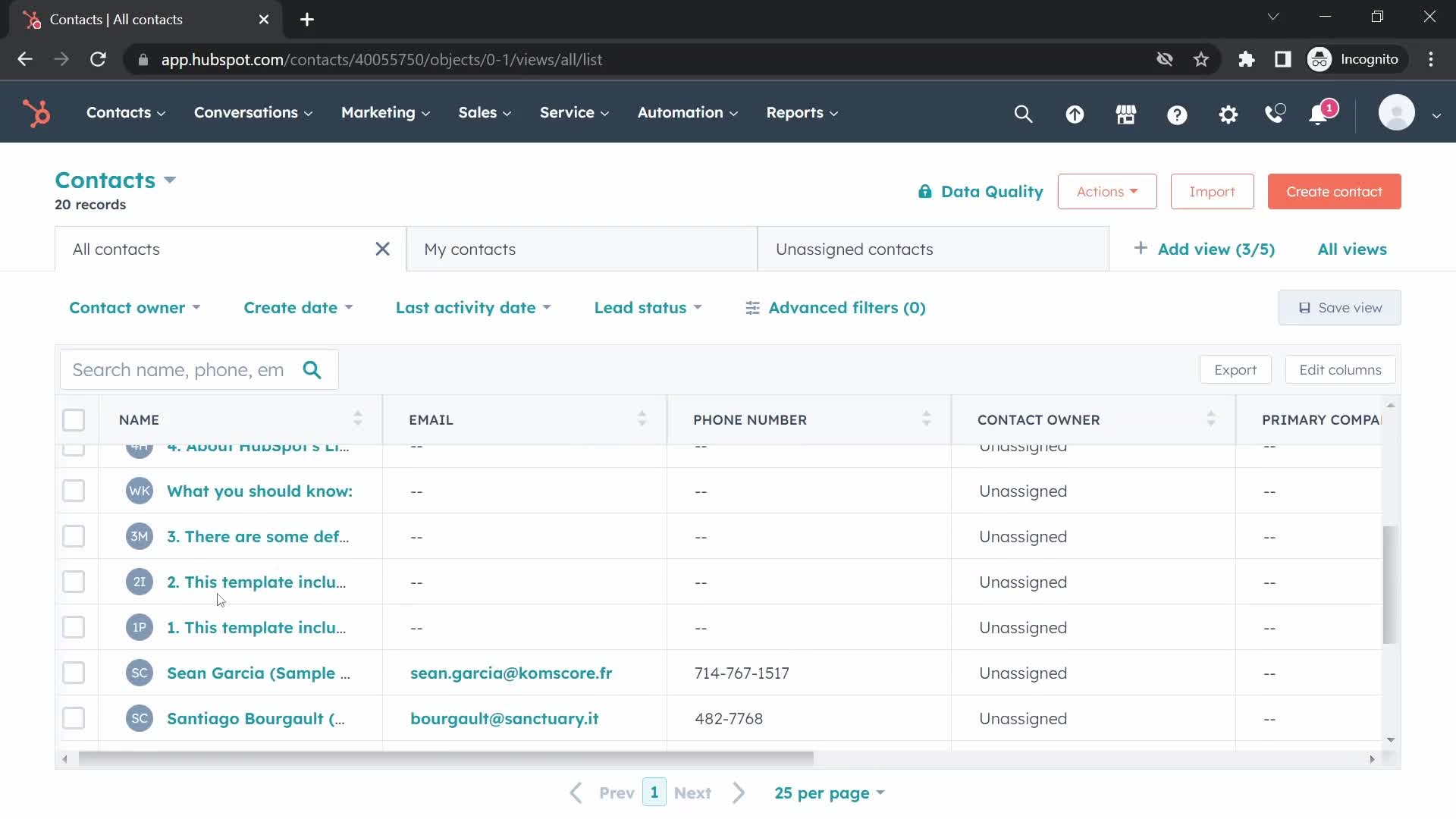Open the search magnifier in top navigation
Viewport: 1456px width, 819px height.
1023,114
